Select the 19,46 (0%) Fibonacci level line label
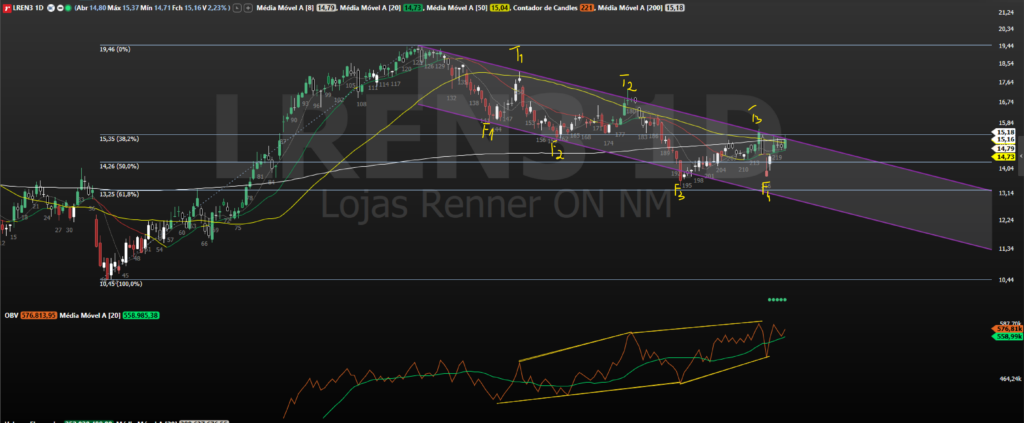The image size is (1024, 423). coord(118,48)
